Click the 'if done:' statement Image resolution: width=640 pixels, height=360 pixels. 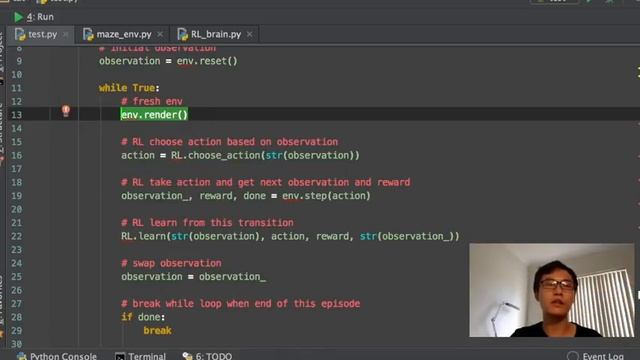click(143, 317)
